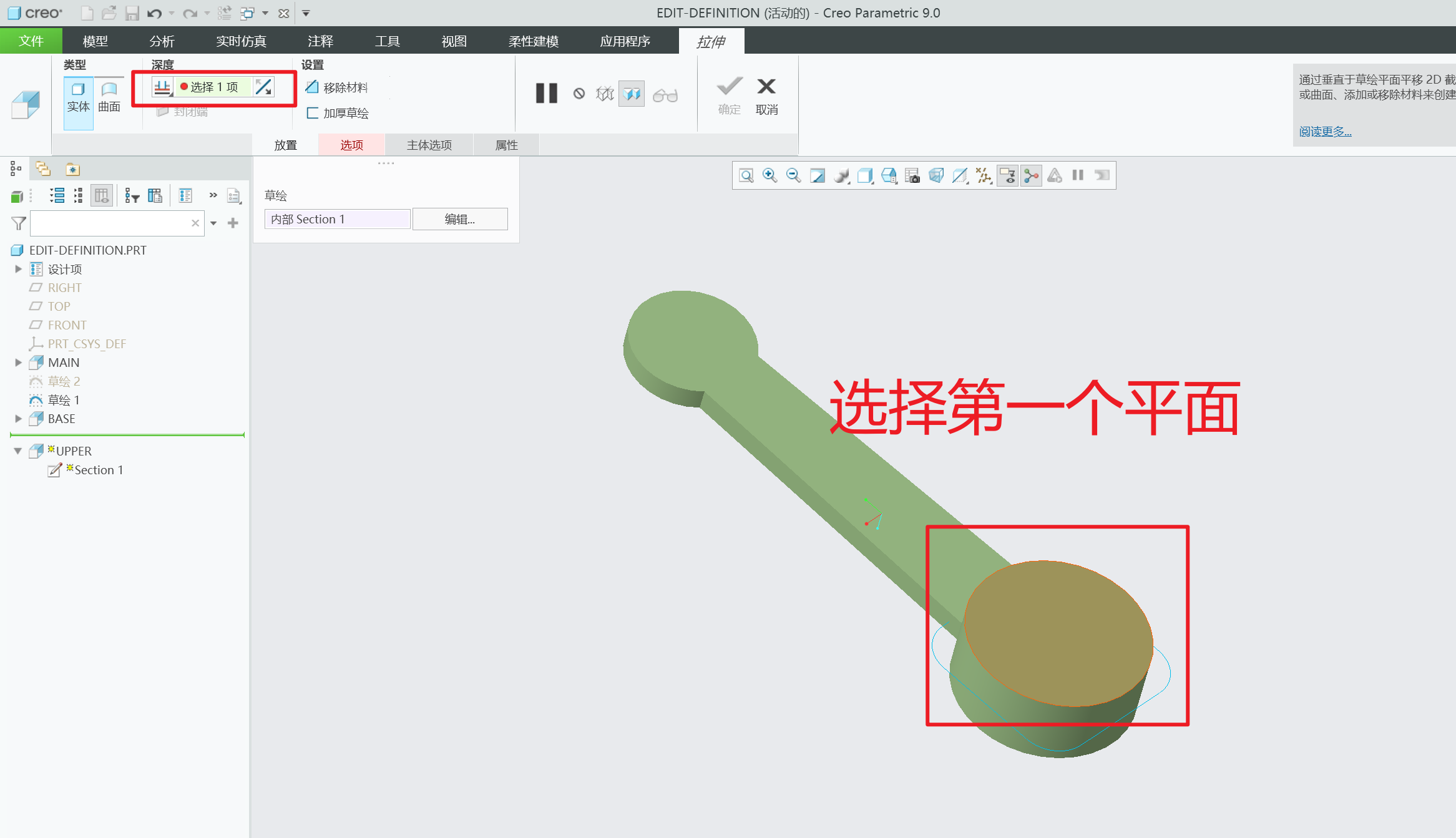Open the depth type option dropdown
The image size is (1456, 838).
(163, 88)
